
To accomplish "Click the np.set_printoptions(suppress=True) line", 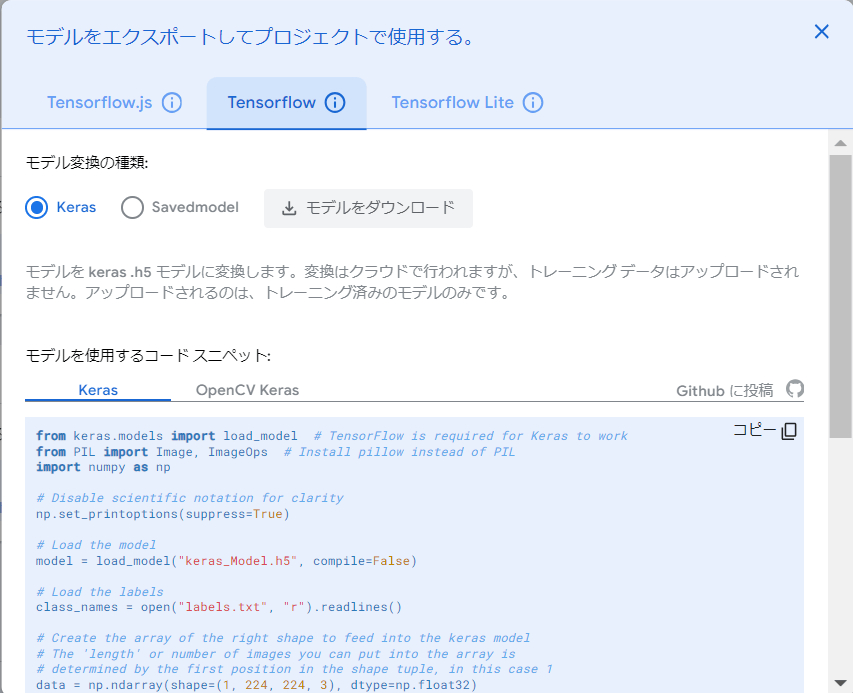I will (x=163, y=514).
